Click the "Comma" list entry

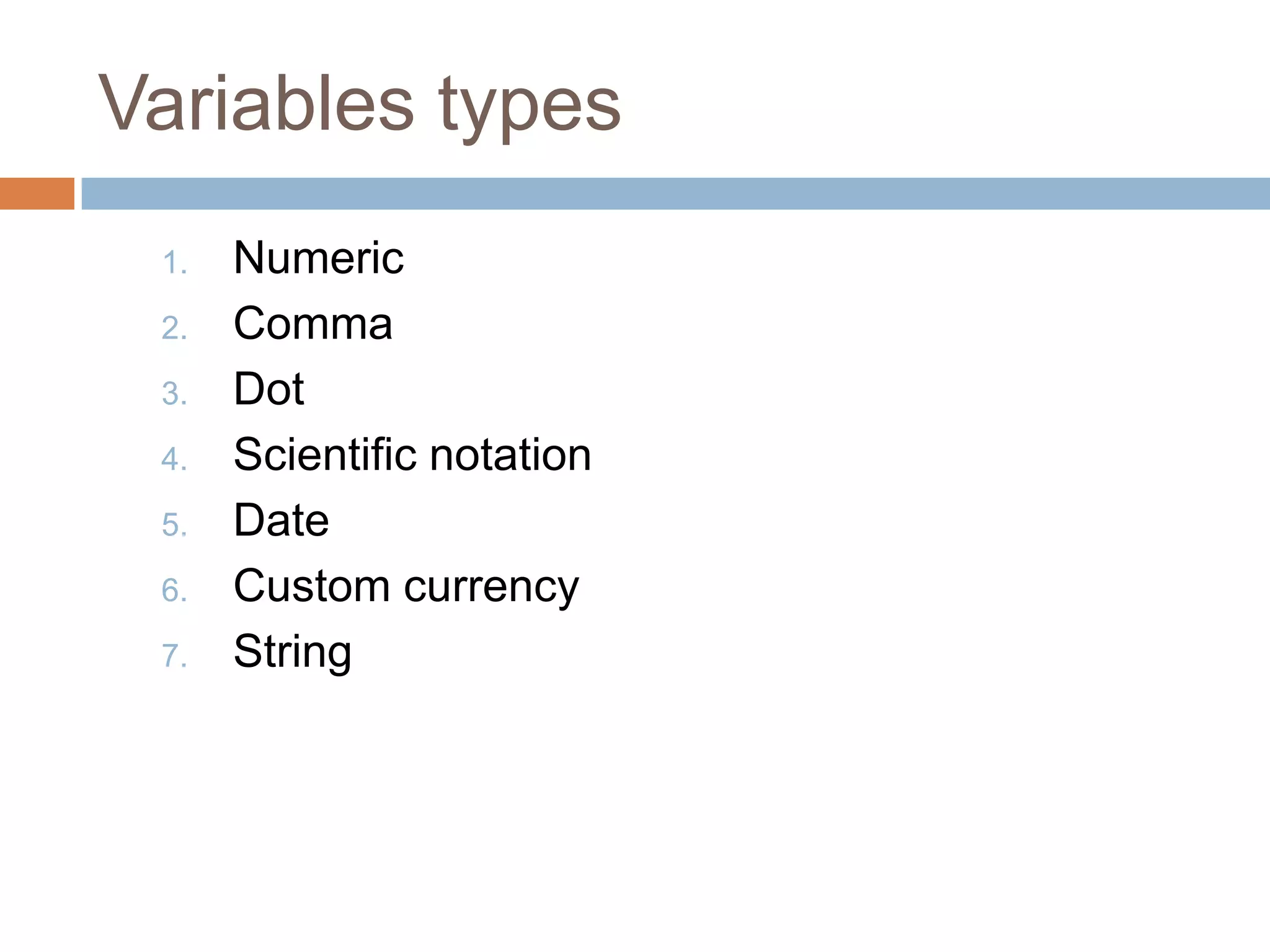click(x=313, y=324)
